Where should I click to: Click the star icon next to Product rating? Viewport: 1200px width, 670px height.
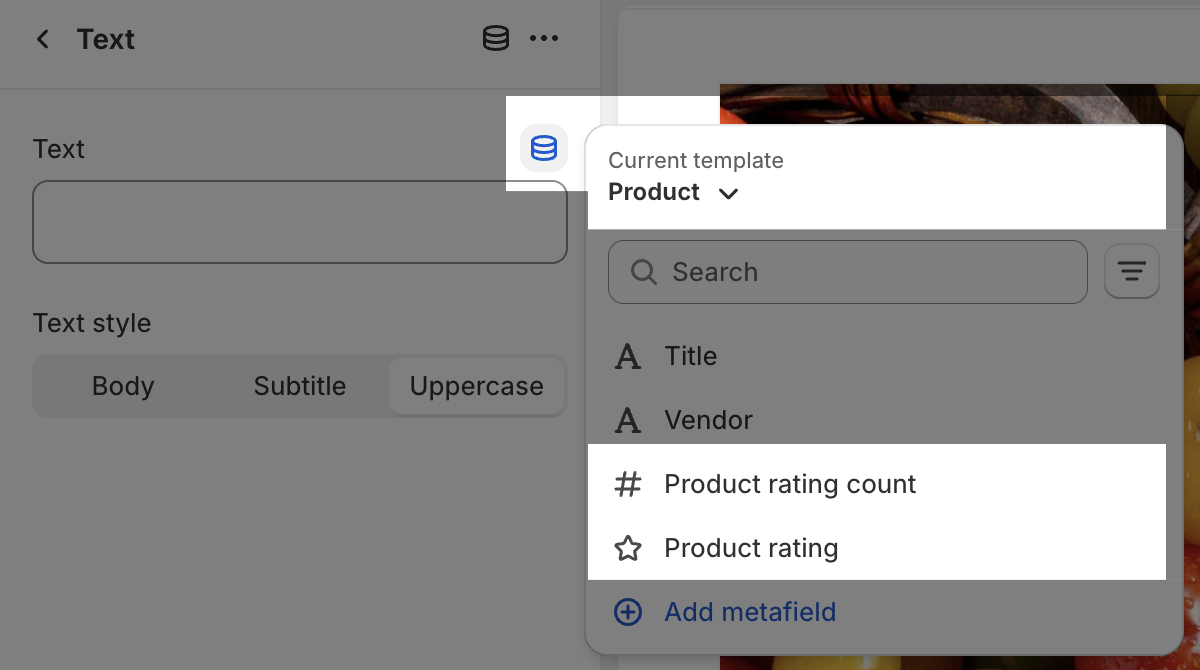(x=627, y=548)
